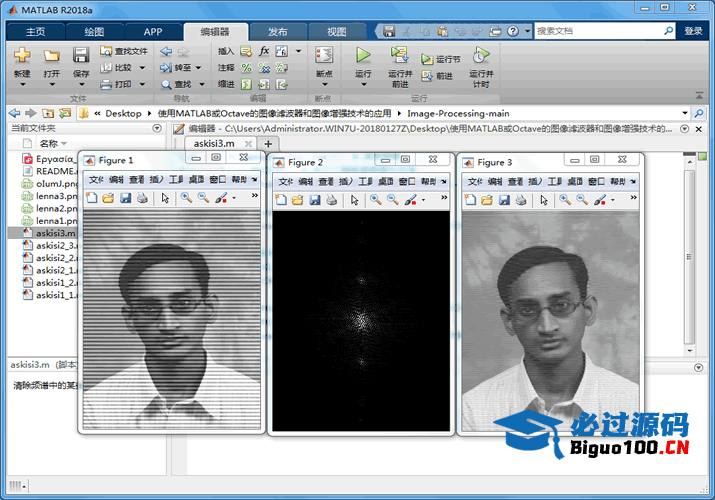Image resolution: width=715 pixels, height=500 pixels.
Task: Click Run and Advance (运行并前进) icon
Action: [400, 55]
